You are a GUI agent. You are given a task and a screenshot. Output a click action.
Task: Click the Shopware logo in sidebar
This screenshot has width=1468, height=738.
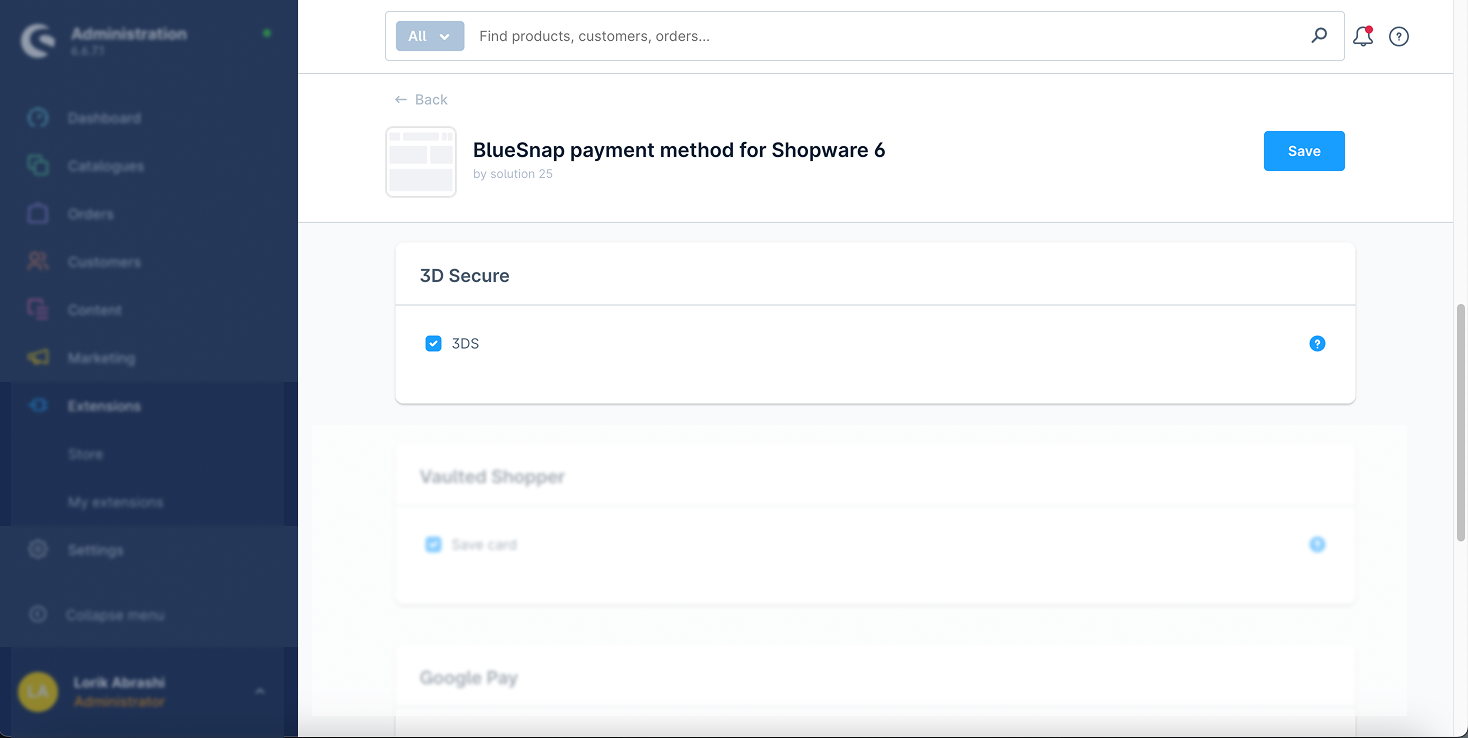pyautogui.click(x=38, y=41)
